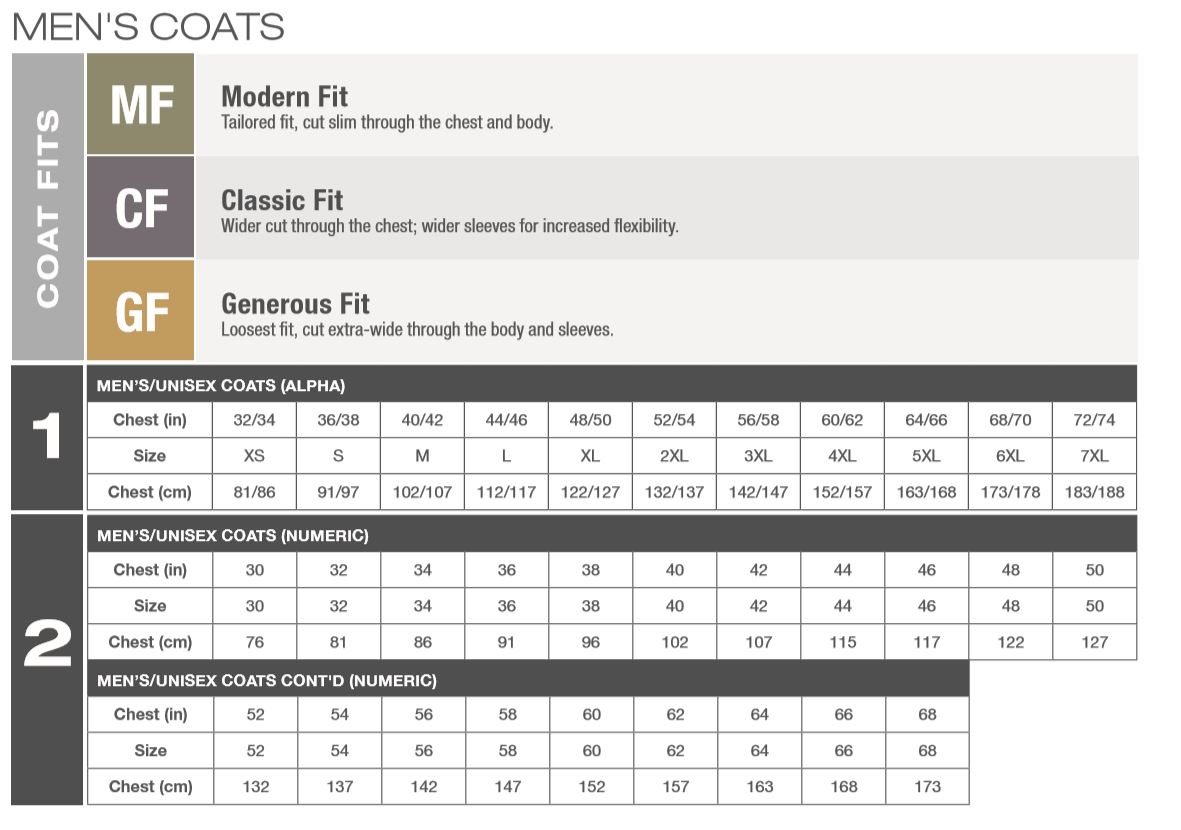The image size is (1181, 830).
Task: Click the 115 chest cm cell
Action: coord(843,642)
